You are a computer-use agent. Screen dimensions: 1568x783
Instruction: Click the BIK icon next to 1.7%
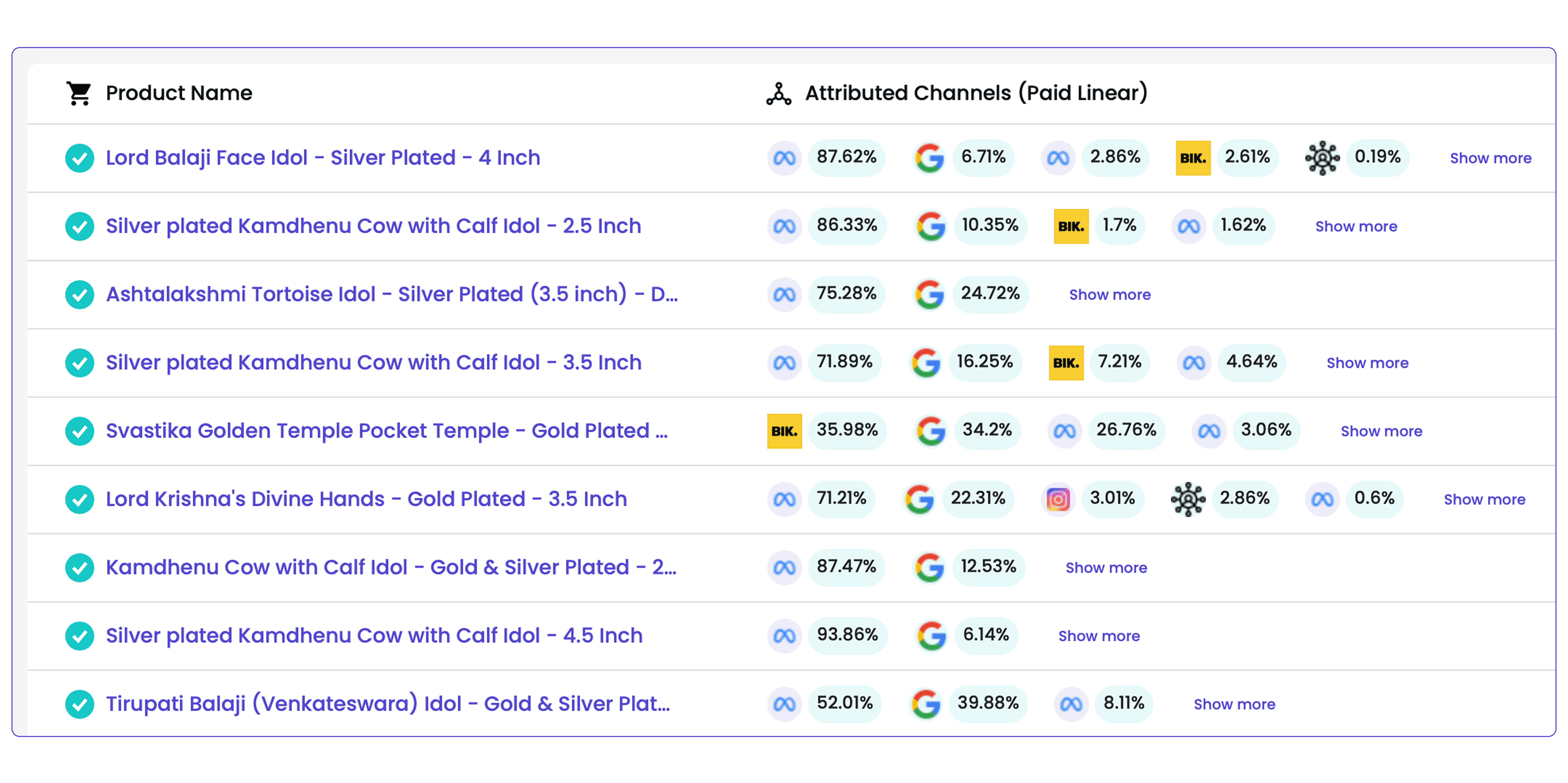point(1071,227)
